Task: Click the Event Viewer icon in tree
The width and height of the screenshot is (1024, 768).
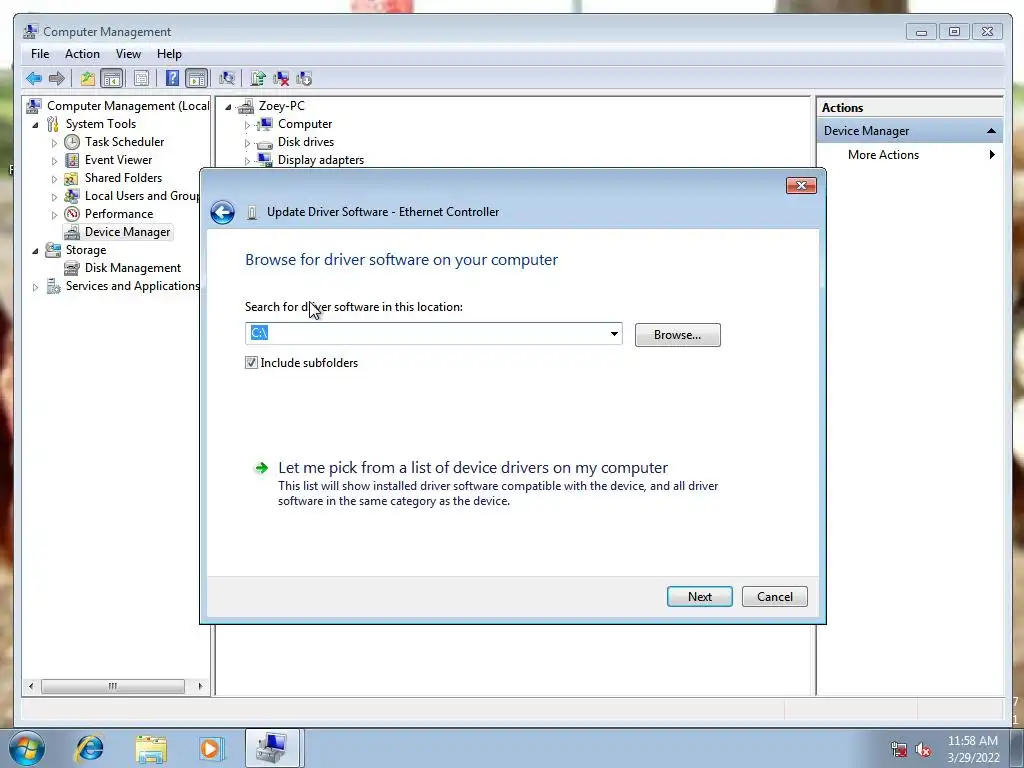Action: 72,160
